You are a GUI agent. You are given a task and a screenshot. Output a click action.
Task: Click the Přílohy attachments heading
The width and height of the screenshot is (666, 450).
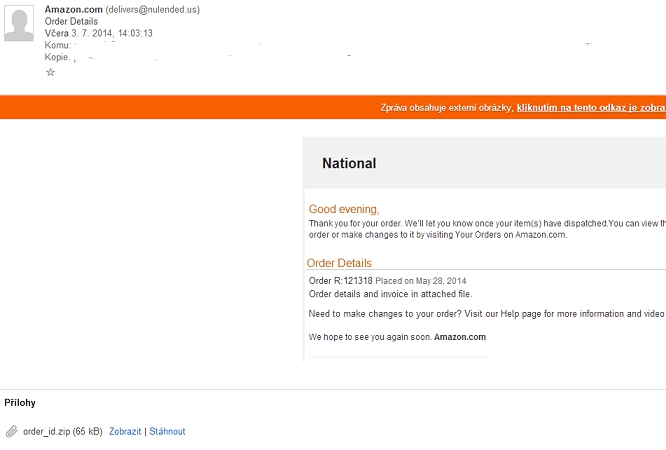pos(20,403)
